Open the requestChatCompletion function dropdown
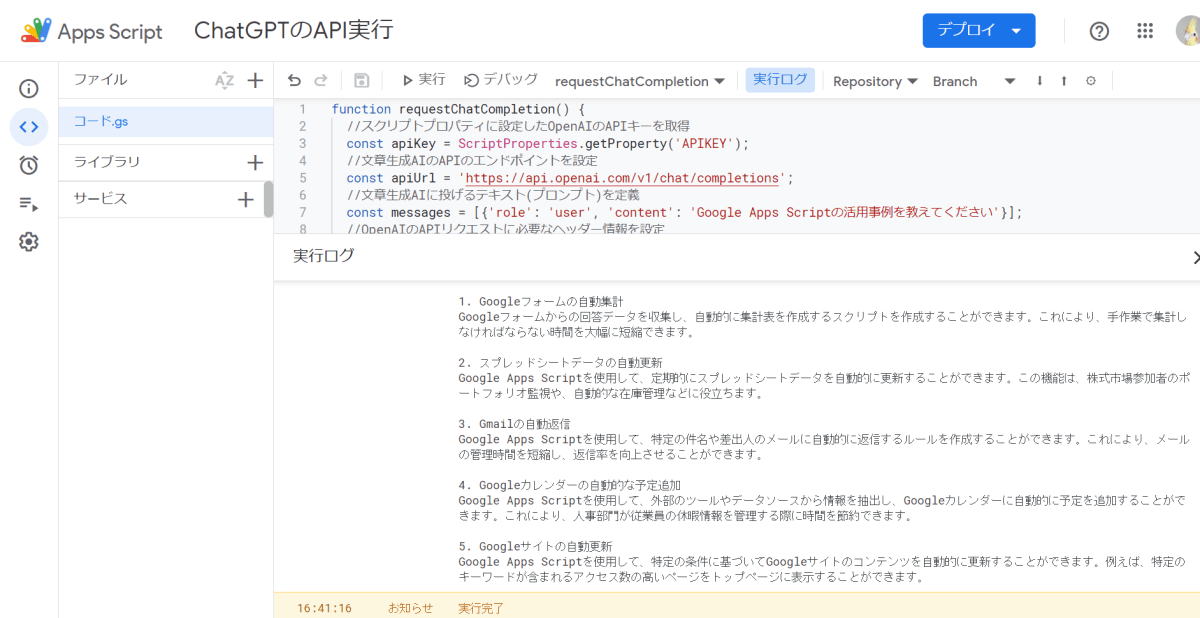The height and width of the screenshot is (618, 1200). click(x=640, y=81)
